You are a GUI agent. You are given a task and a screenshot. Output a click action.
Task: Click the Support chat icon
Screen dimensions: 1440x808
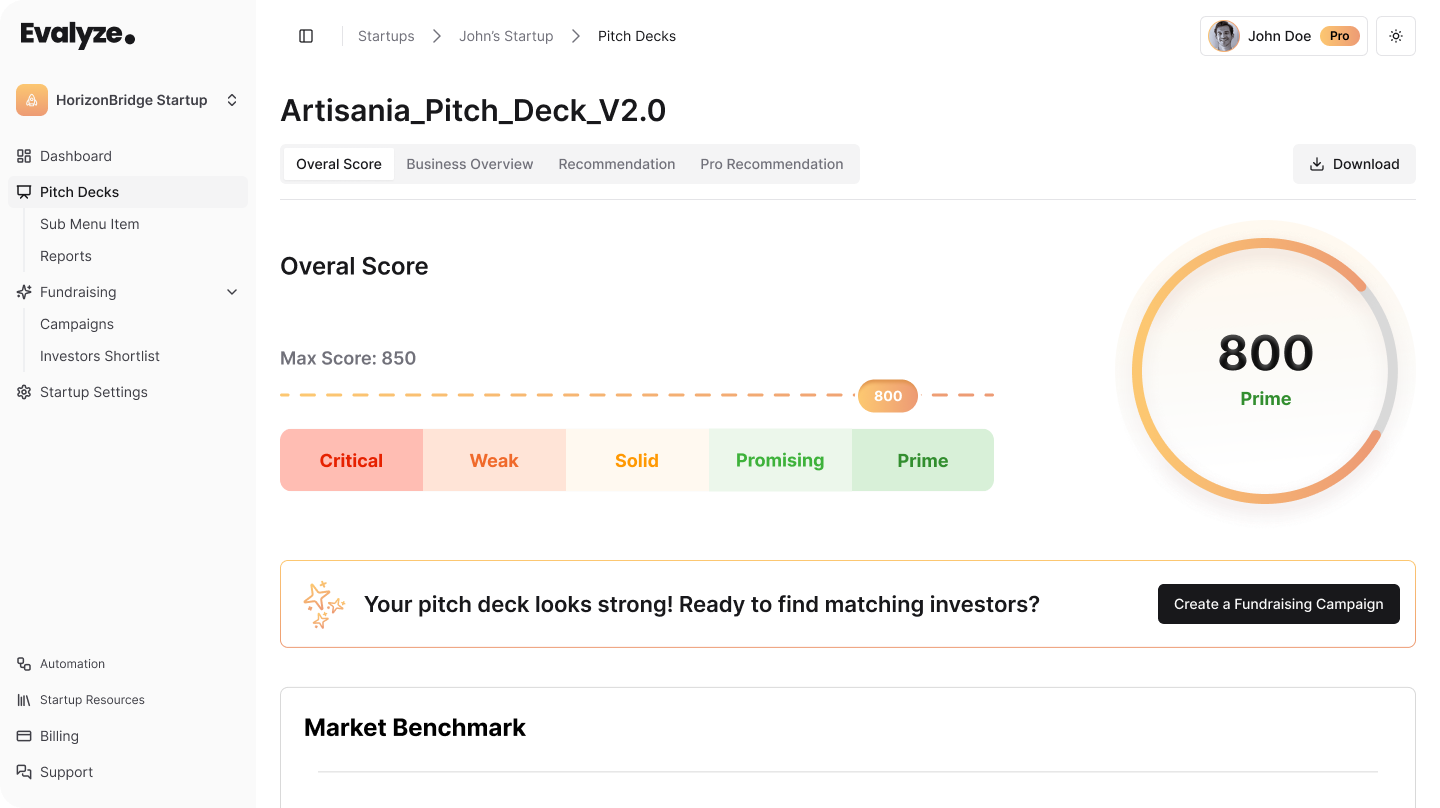pos(24,772)
